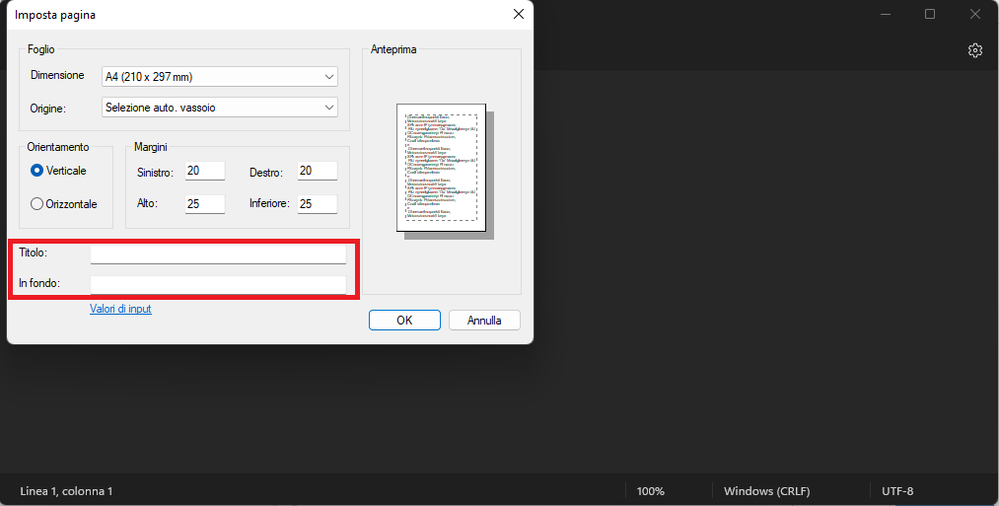Click the In fondo footer field
Image resolution: width=999 pixels, height=506 pixels.
click(x=218, y=284)
